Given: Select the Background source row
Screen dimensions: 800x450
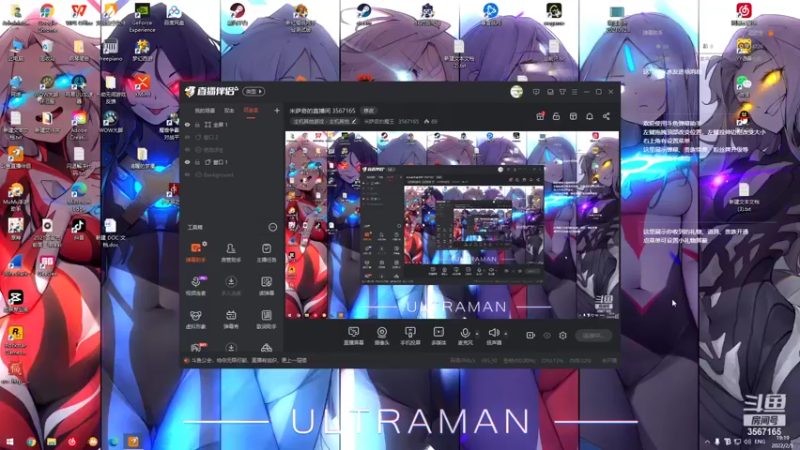Looking at the screenshot, I should [232, 175].
